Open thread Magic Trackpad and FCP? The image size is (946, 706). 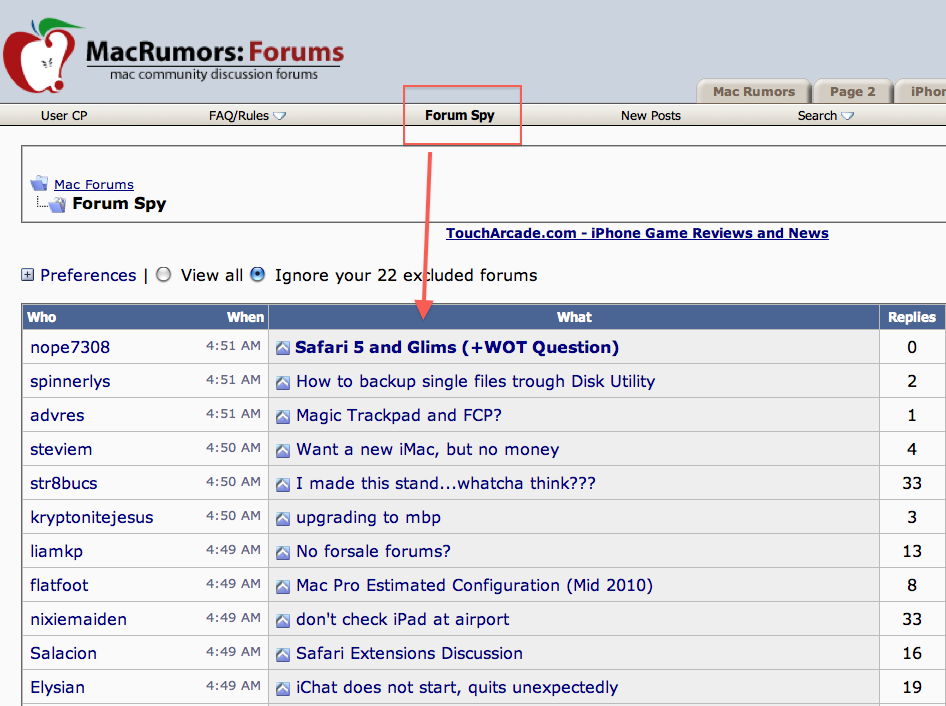coord(399,415)
